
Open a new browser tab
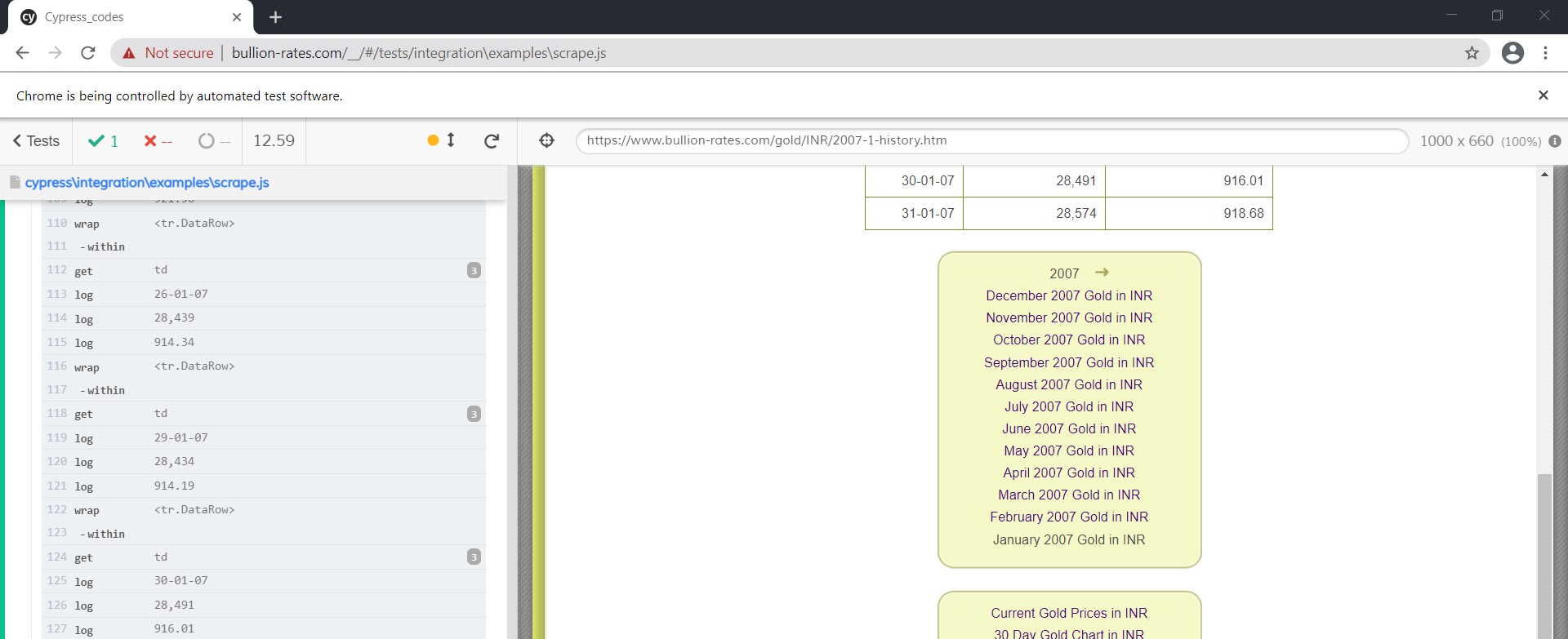(275, 17)
